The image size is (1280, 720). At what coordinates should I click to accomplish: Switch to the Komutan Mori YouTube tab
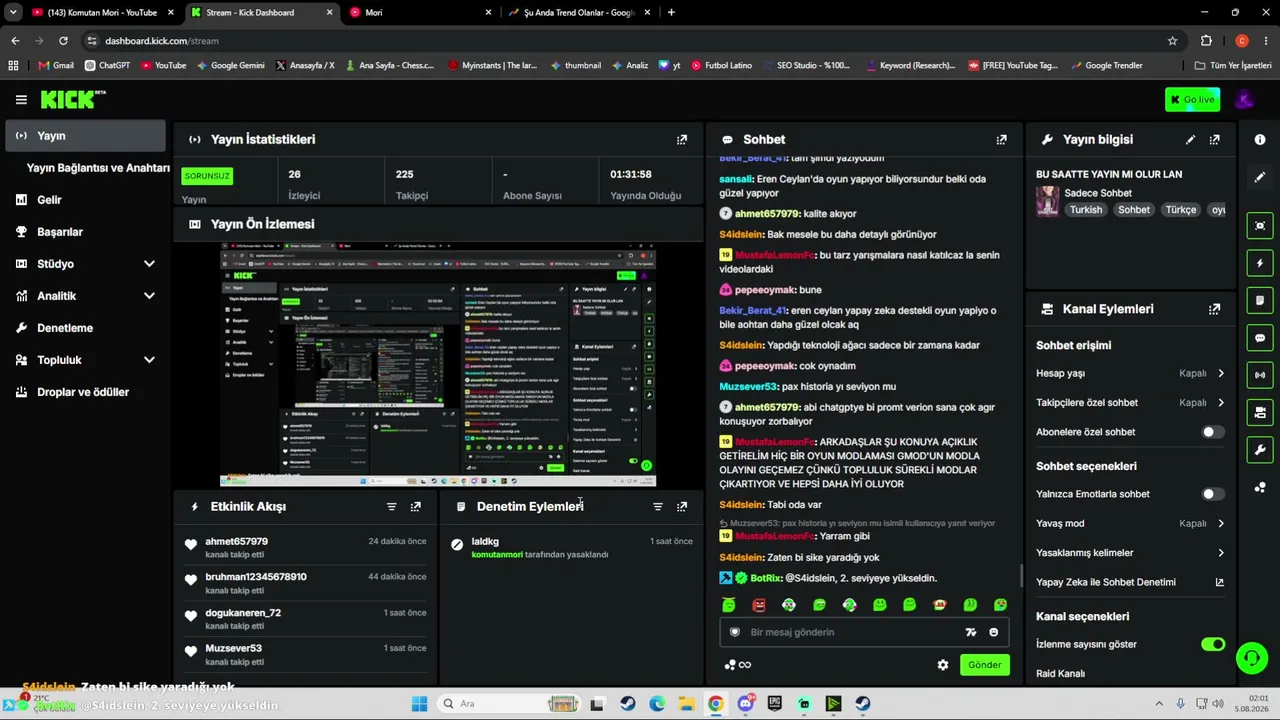pos(102,12)
